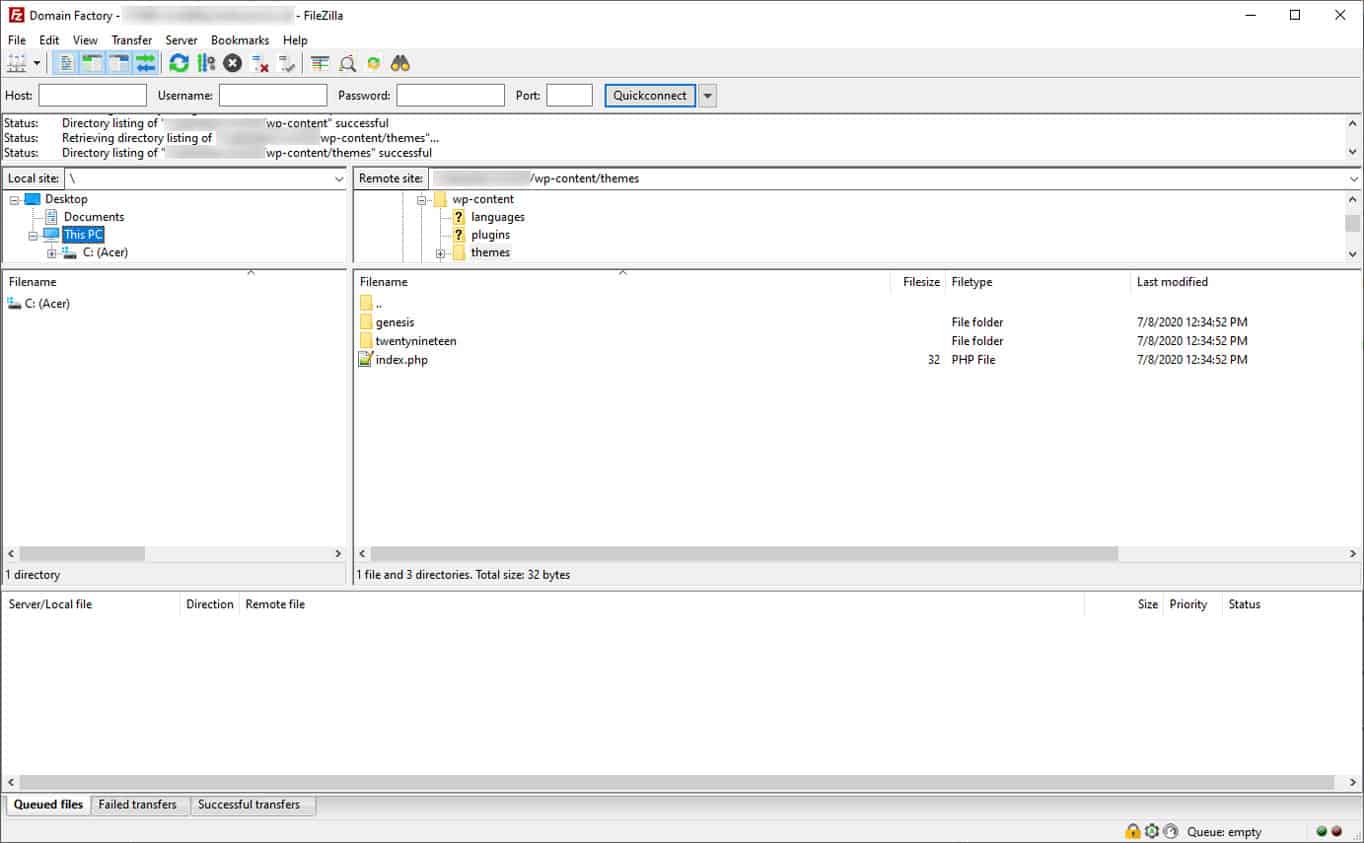Expand the themes remote tree node
1364x843 pixels.
tap(440, 253)
